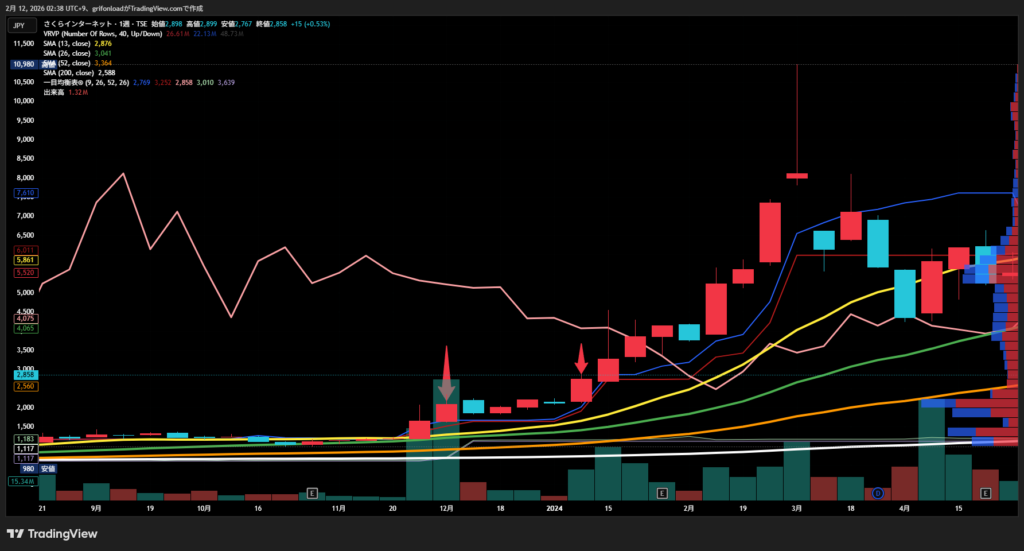The width and height of the screenshot is (1024, 551).
Task: Click the blue 7,610 price axis label
Action: tap(24, 192)
